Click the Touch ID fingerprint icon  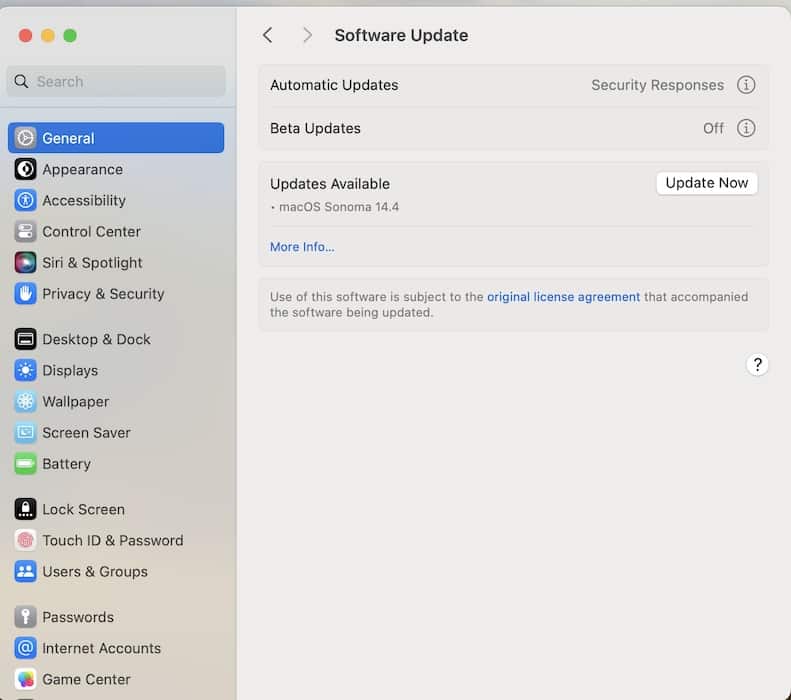(x=25, y=540)
